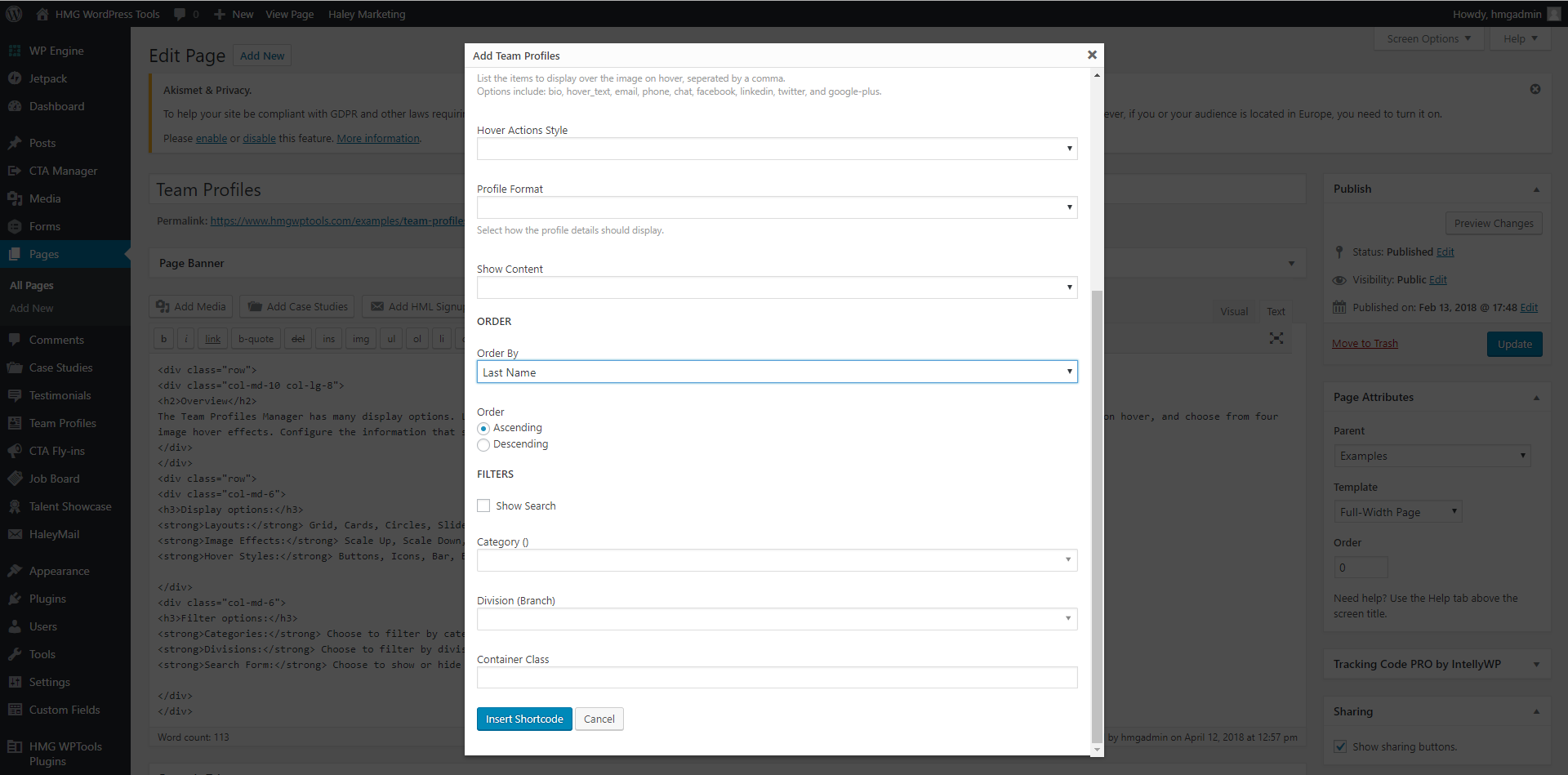Click the HaleyMail envelope icon
The height and width of the screenshot is (775, 1568).
point(15,534)
